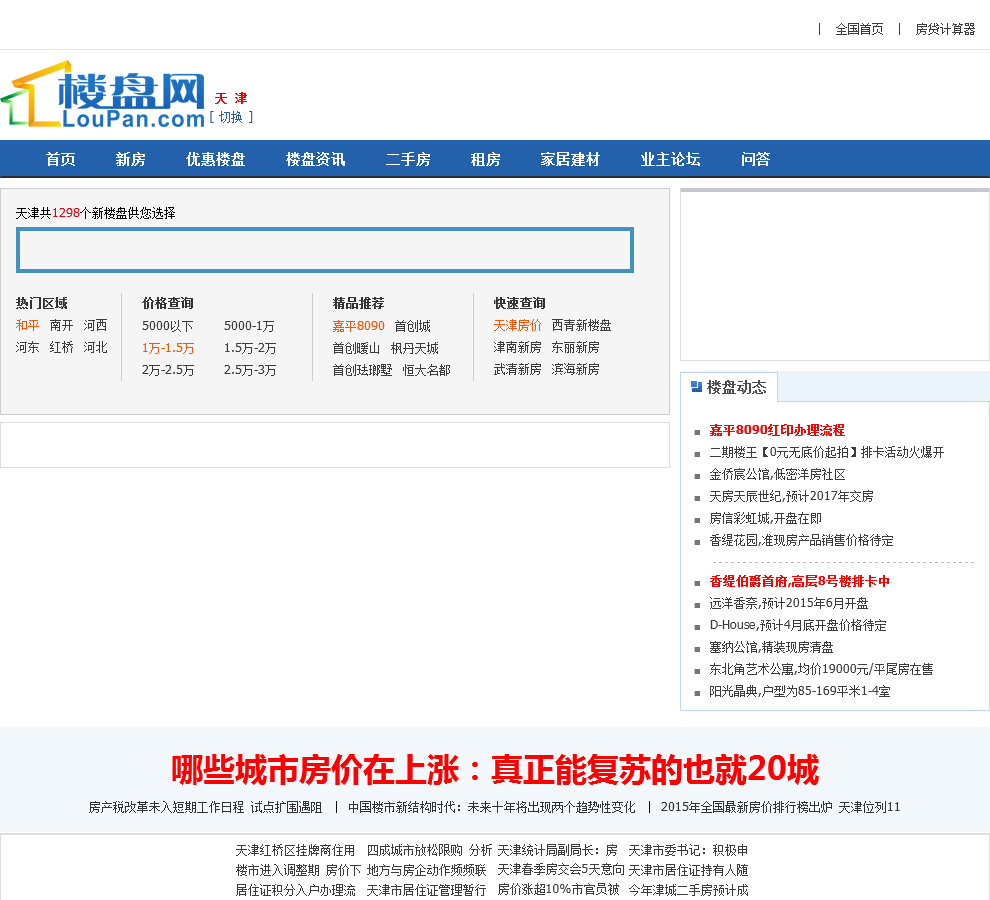Open the 二手房 menu item
Viewport: 990px width, 900px height.
pyautogui.click(x=408, y=159)
